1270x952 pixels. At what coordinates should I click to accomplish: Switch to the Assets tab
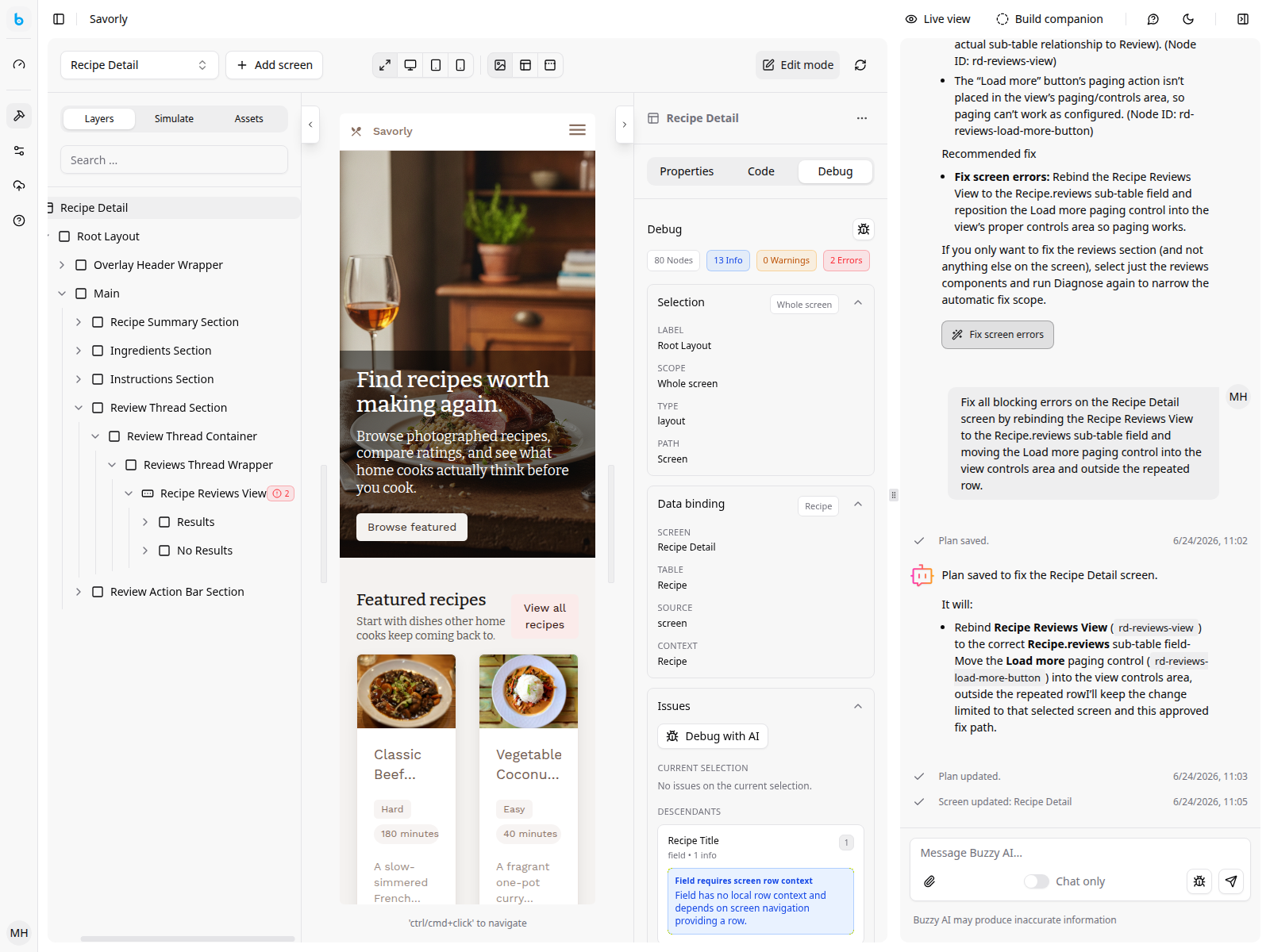click(248, 118)
